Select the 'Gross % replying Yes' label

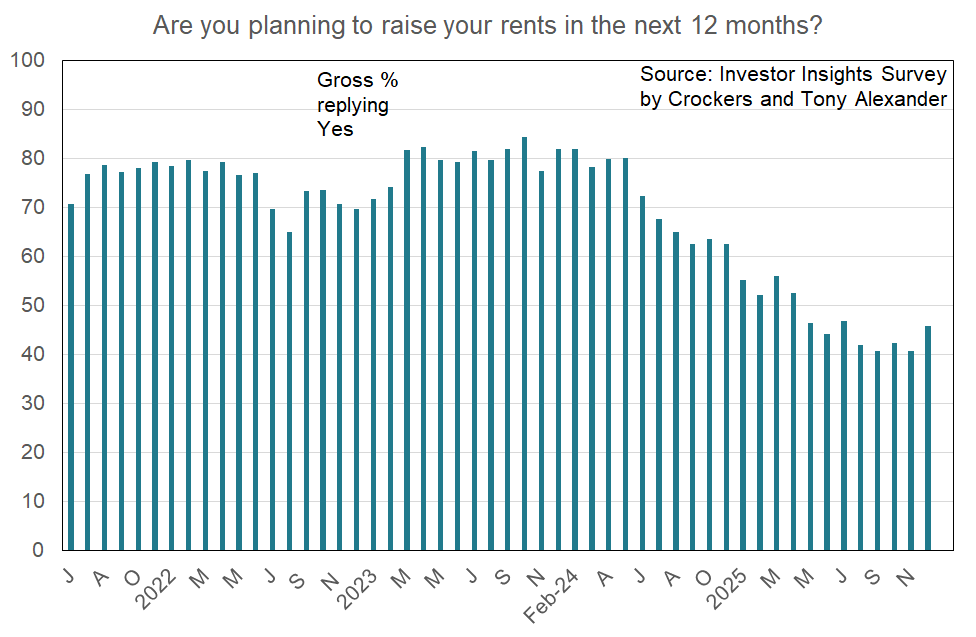coord(357,104)
